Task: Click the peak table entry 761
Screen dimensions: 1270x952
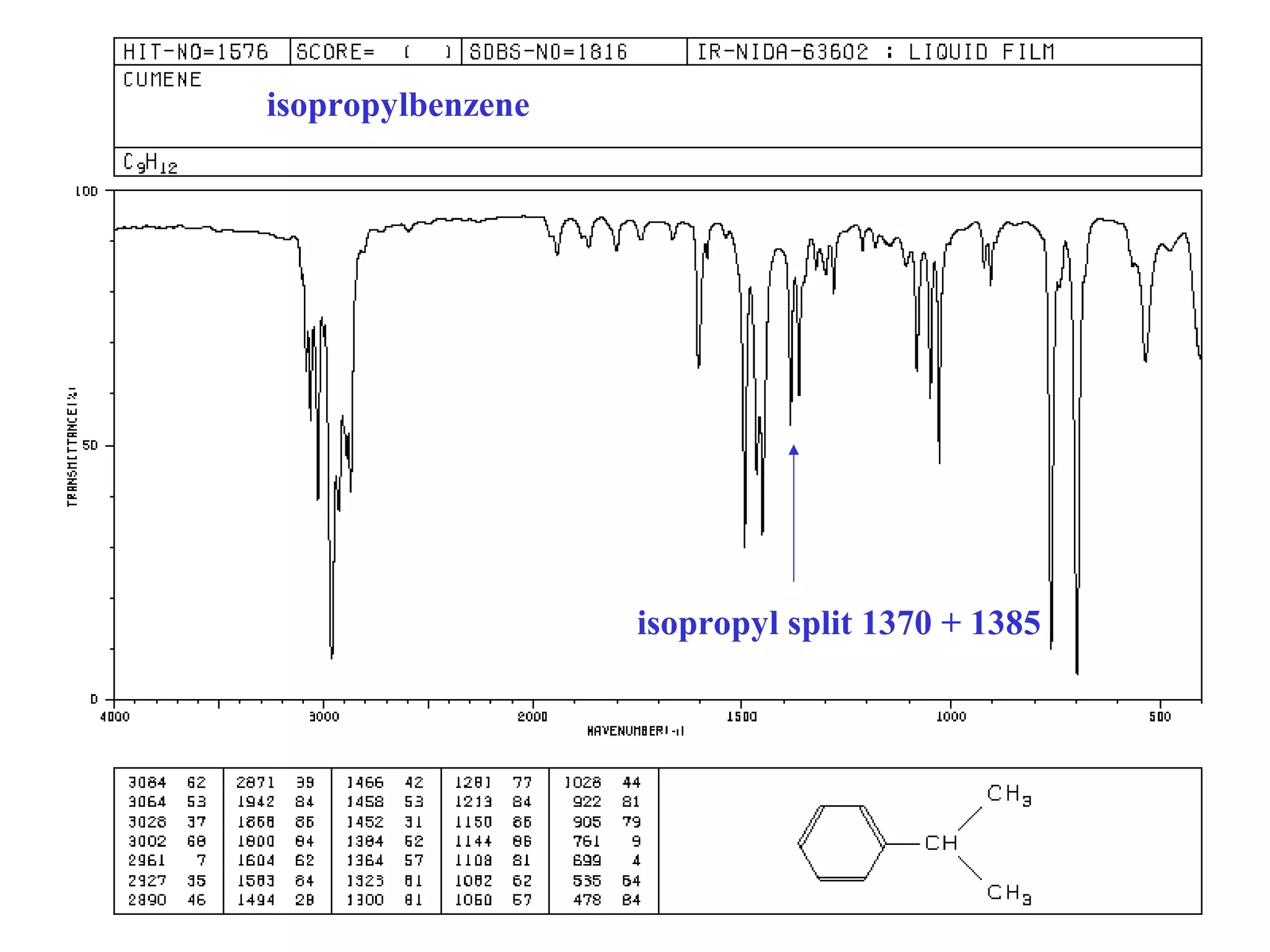Action: (587, 842)
